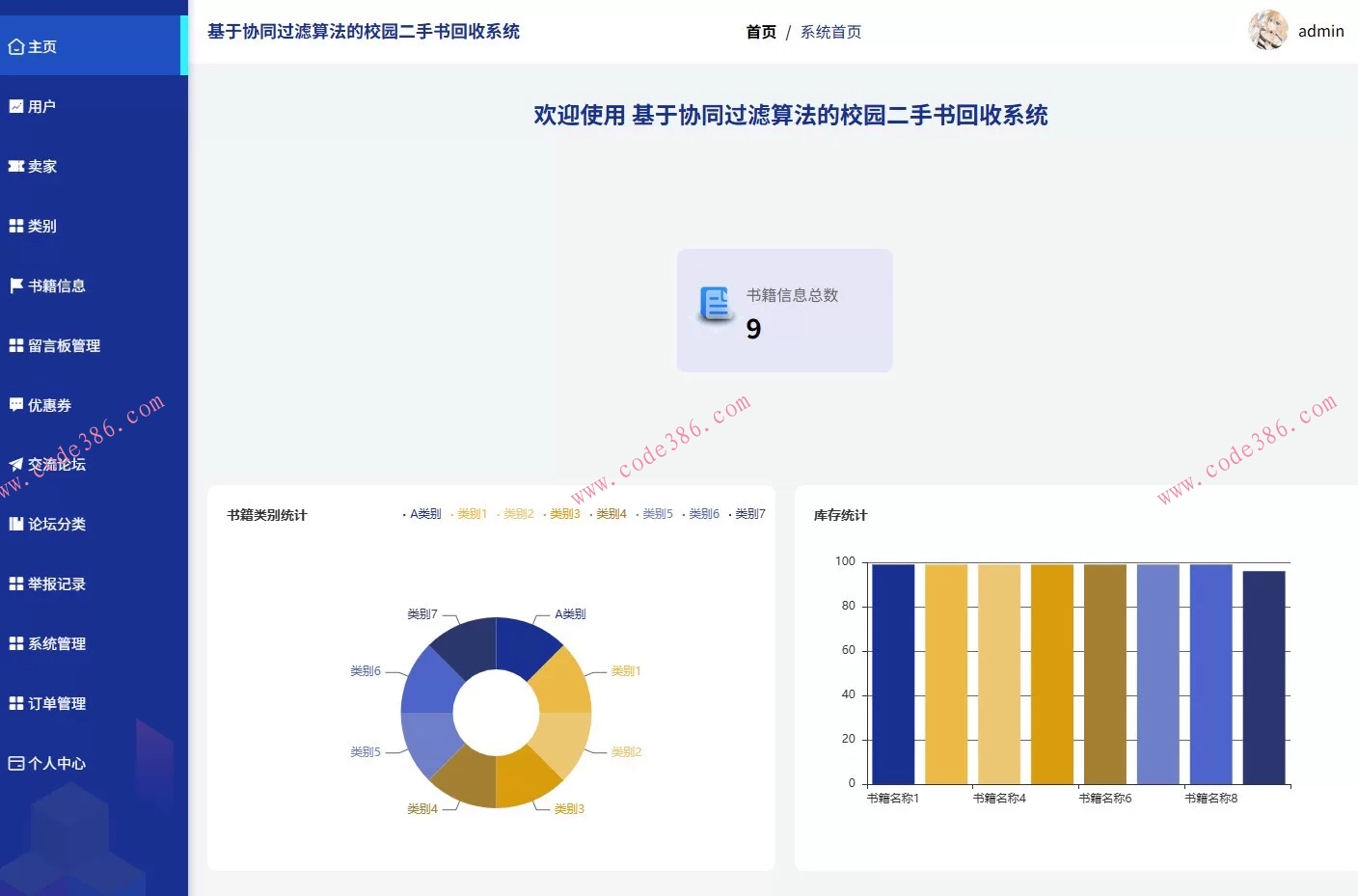Toggle the 类别6 legend item
This screenshot has height=896, width=1358.
(x=700, y=514)
